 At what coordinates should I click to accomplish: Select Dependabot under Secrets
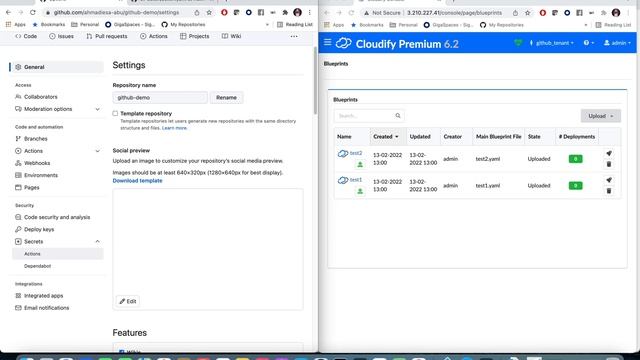(38, 266)
